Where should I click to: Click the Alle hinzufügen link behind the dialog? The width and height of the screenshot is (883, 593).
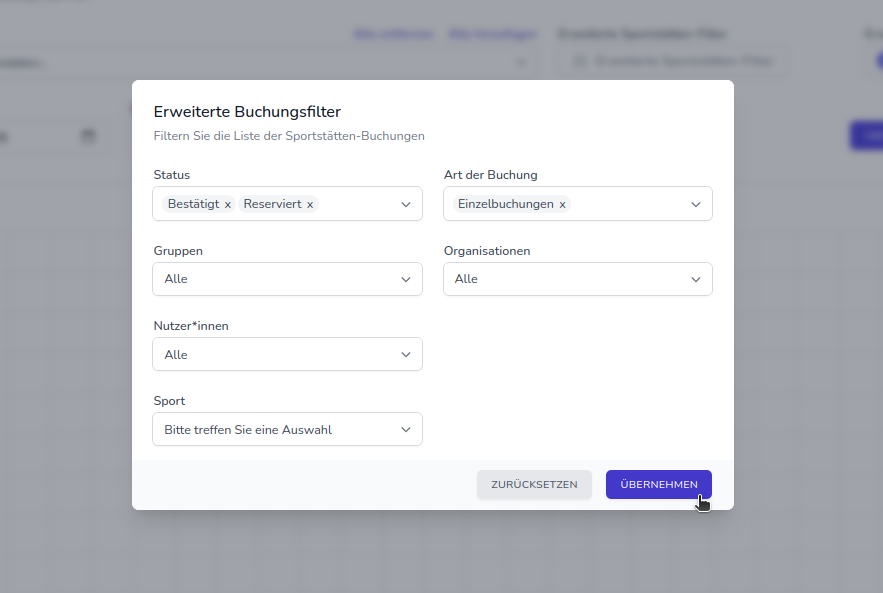point(493,34)
